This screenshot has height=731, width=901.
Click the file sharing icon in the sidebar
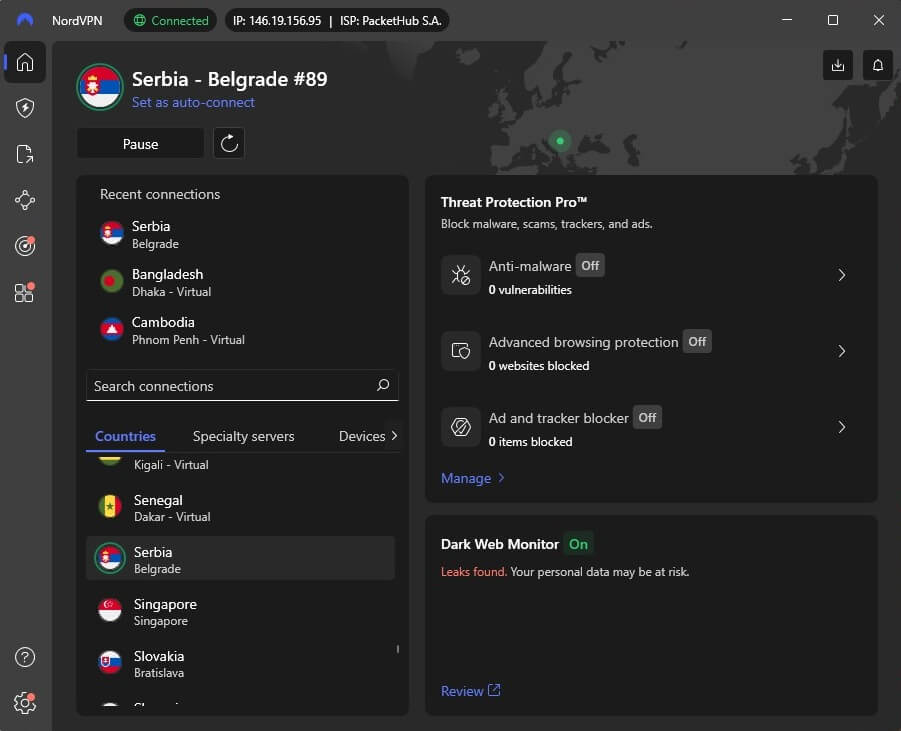click(24, 154)
